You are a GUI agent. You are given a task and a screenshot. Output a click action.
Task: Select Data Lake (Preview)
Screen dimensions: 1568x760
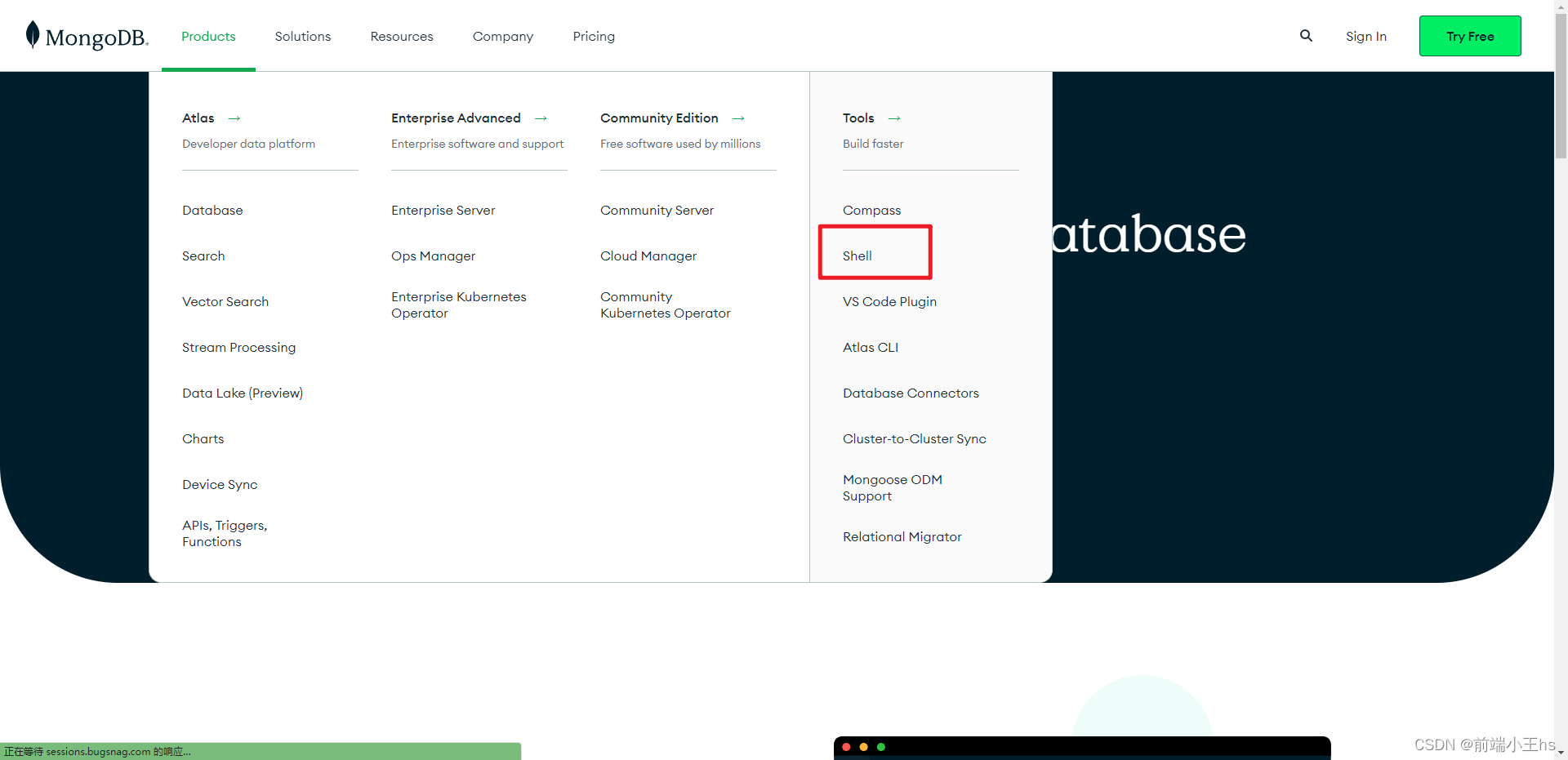click(x=243, y=393)
